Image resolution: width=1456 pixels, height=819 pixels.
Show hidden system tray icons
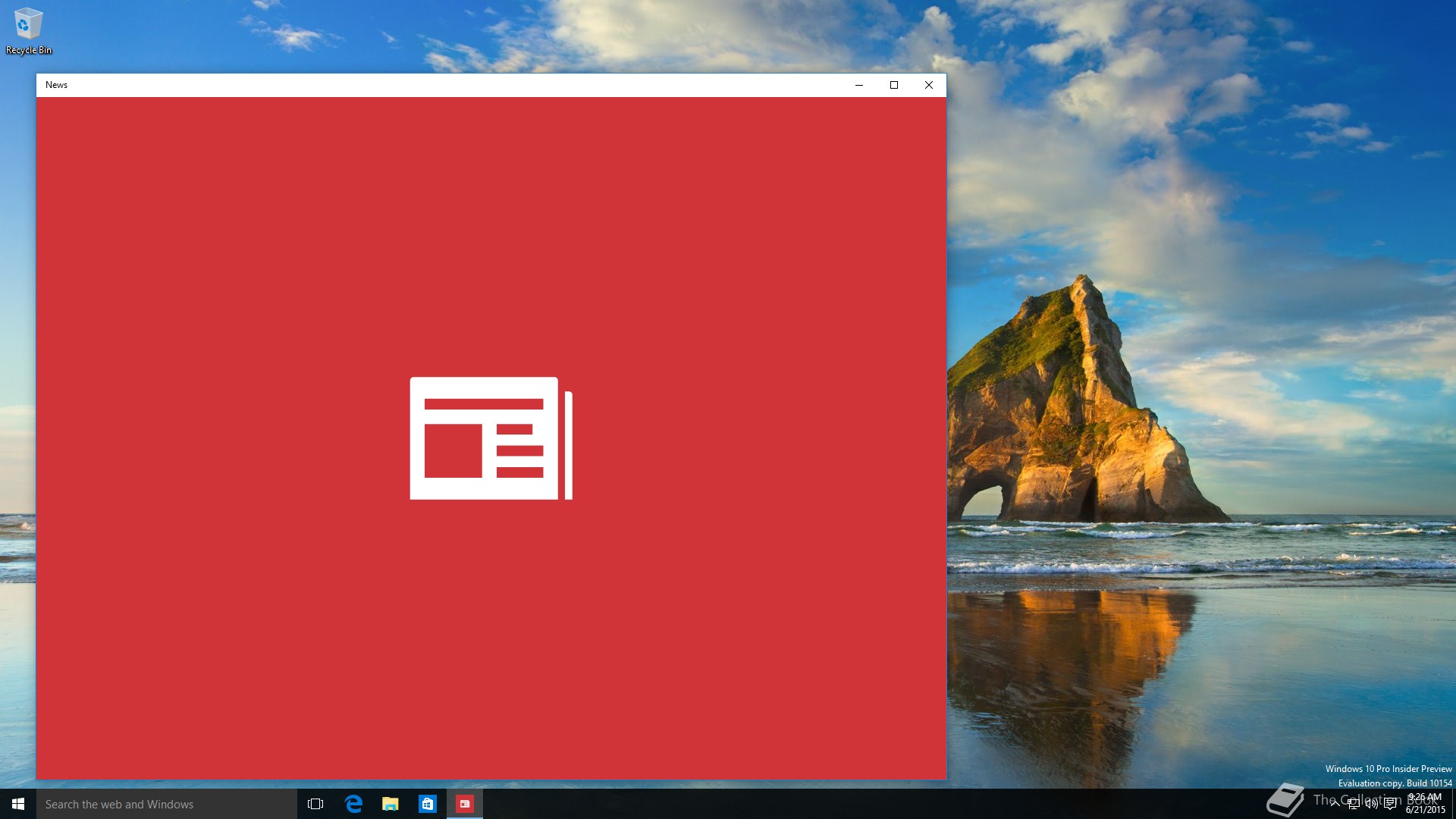coord(1335,804)
